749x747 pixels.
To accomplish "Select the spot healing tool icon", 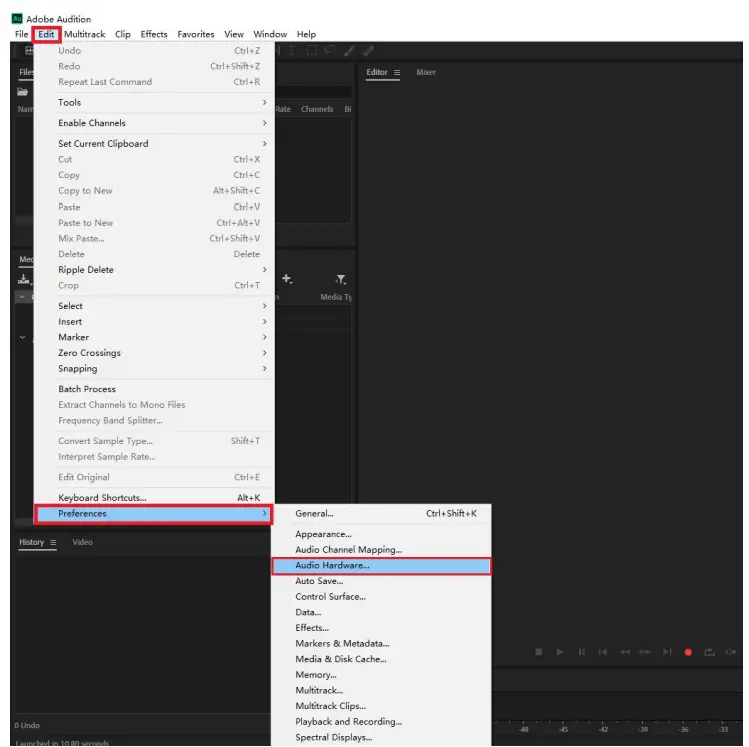I will (368, 51).
